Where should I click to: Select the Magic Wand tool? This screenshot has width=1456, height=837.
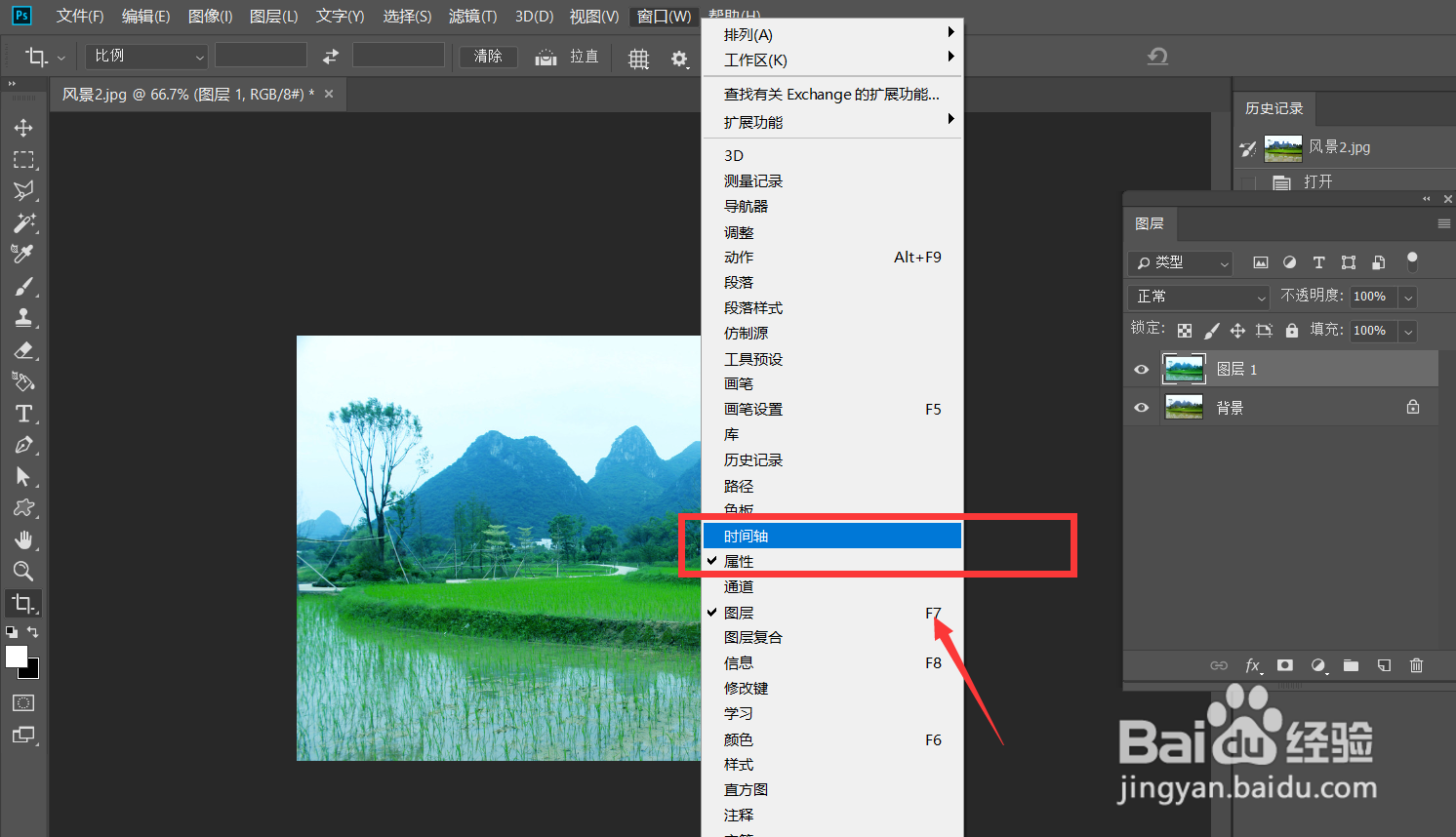(23, 222)
